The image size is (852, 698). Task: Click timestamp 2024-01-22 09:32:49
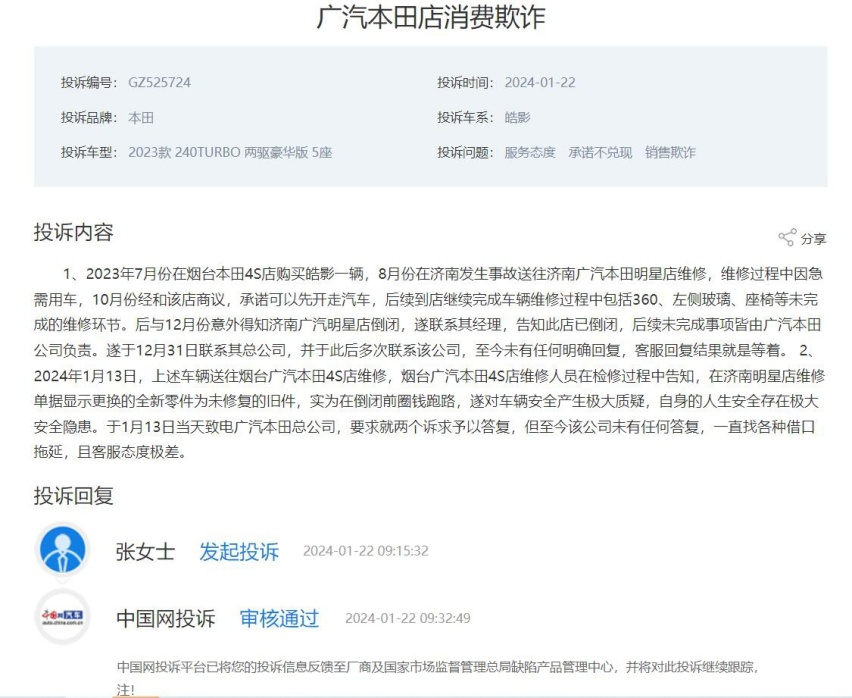[408, 618]
